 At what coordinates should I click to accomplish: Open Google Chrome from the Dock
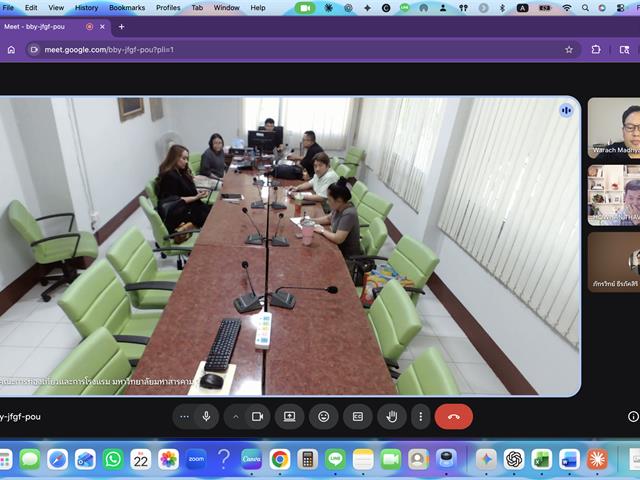[280, 460]
